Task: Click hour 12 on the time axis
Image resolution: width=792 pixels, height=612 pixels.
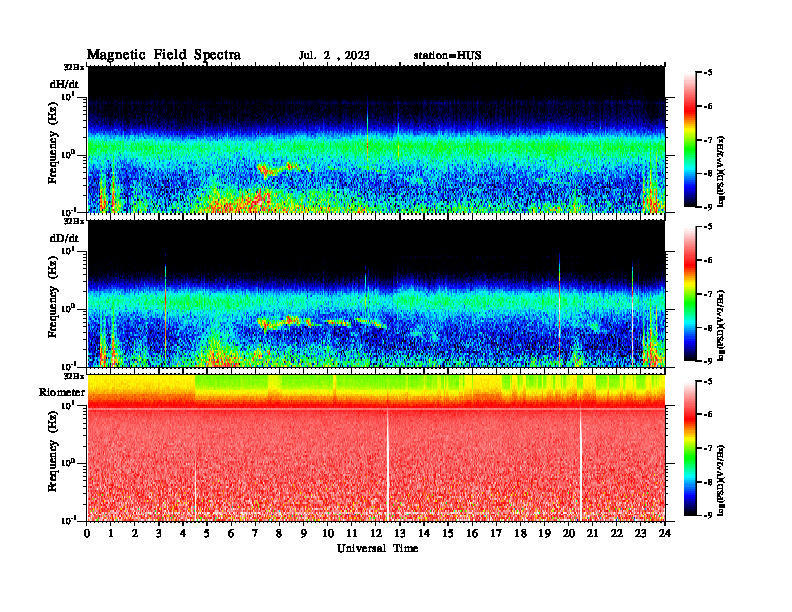Action: pos(376,534)
